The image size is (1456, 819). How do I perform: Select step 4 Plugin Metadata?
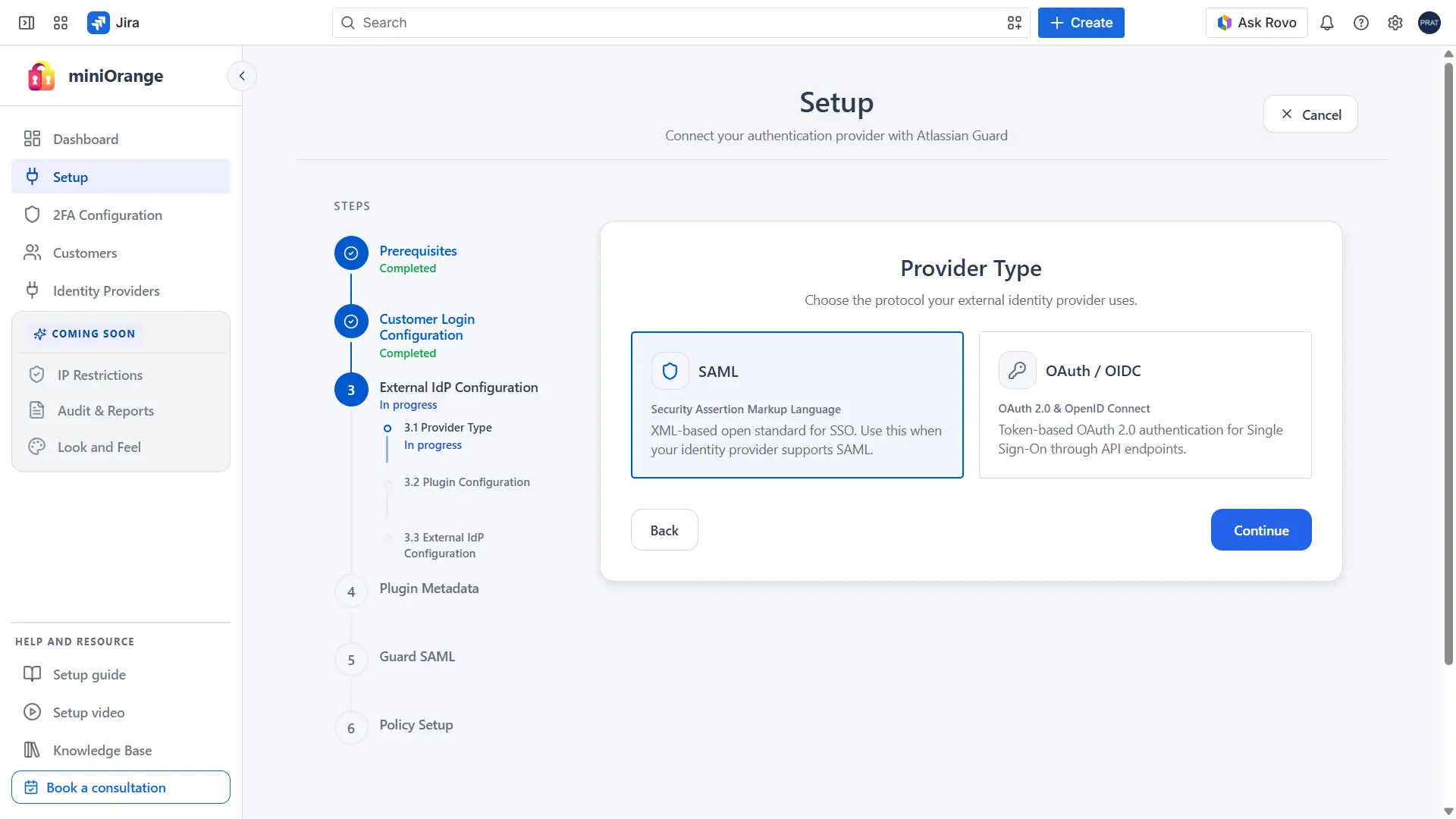coord(428,588)
